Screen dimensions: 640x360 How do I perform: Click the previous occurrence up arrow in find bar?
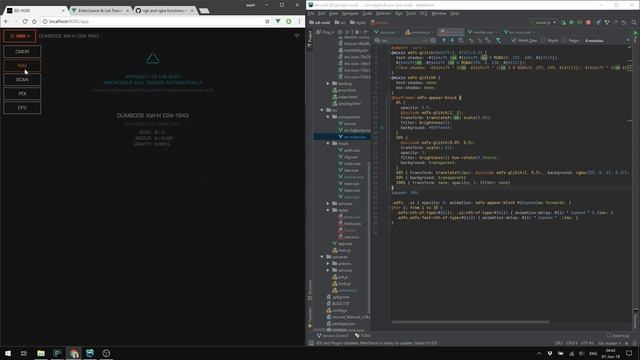tap(444, 40)
